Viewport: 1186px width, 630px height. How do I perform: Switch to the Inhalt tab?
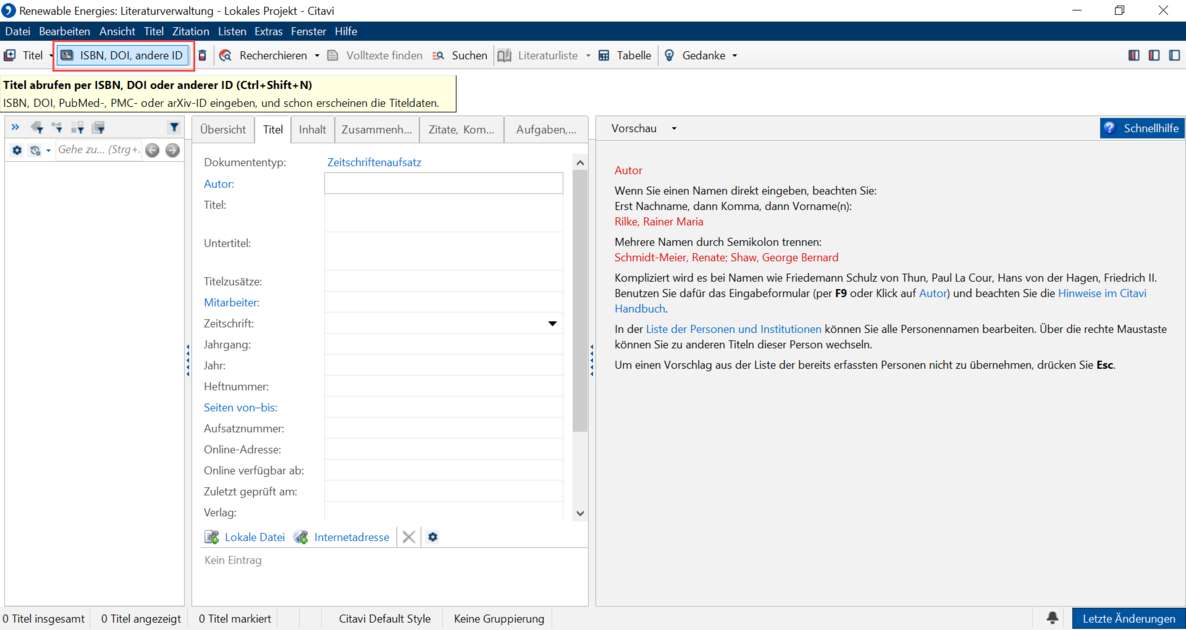click(x=312, y=129)
